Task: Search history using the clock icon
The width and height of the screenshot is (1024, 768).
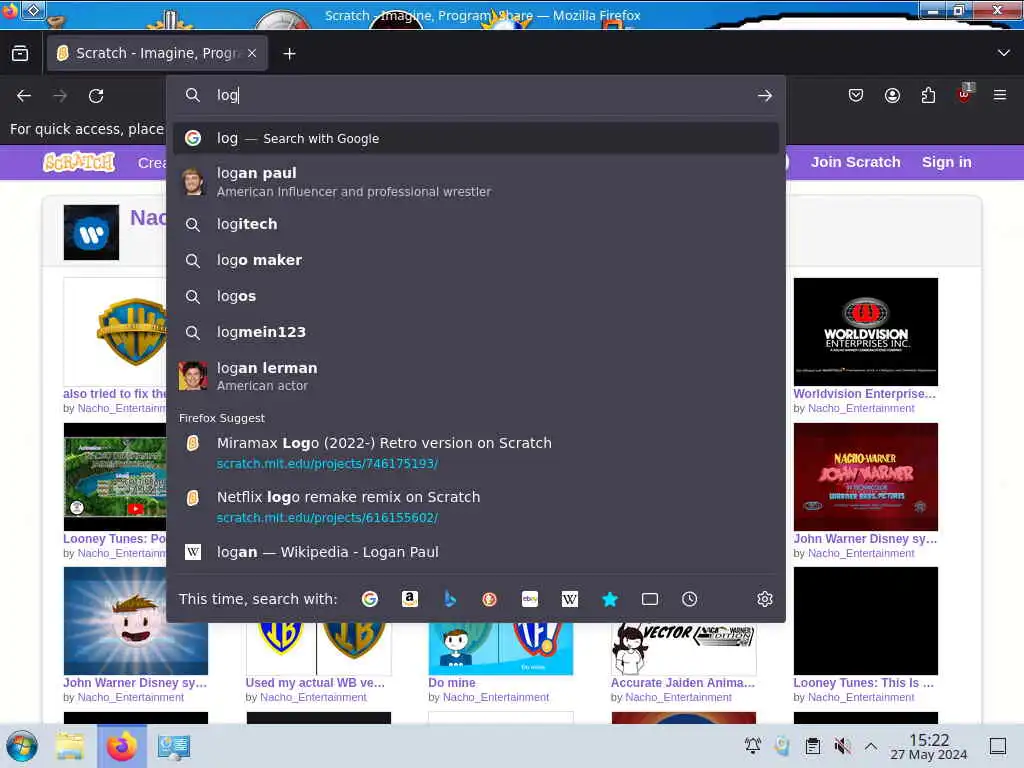Action: pos(690,599)
